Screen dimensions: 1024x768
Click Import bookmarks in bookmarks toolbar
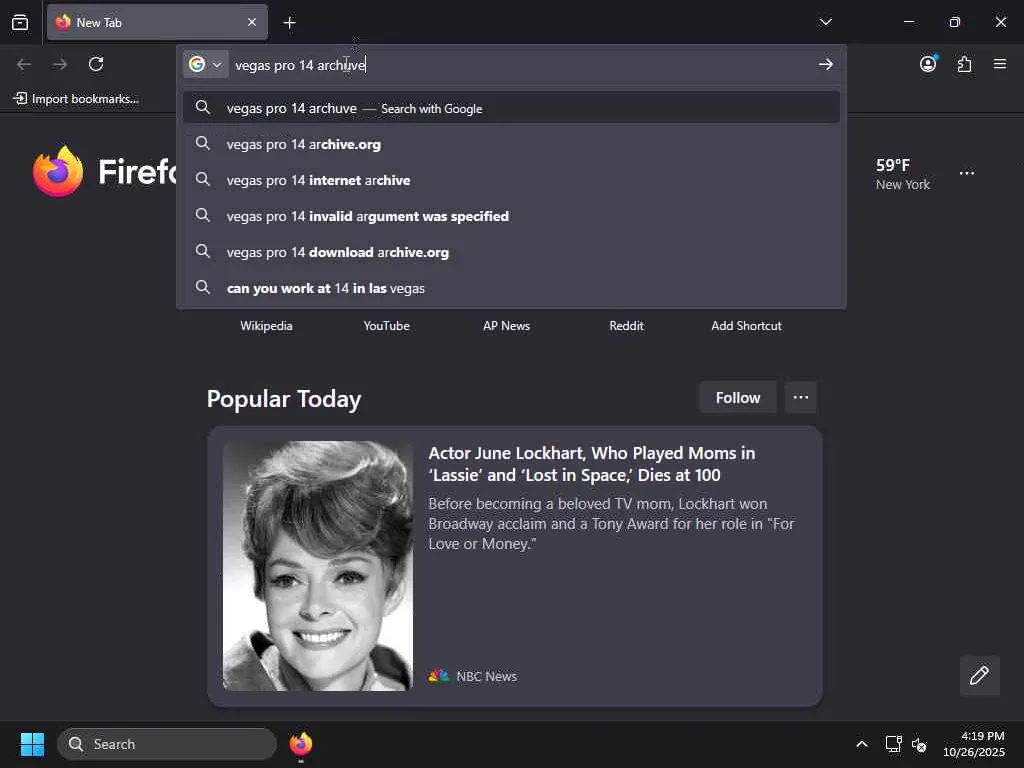click(76, 99)
